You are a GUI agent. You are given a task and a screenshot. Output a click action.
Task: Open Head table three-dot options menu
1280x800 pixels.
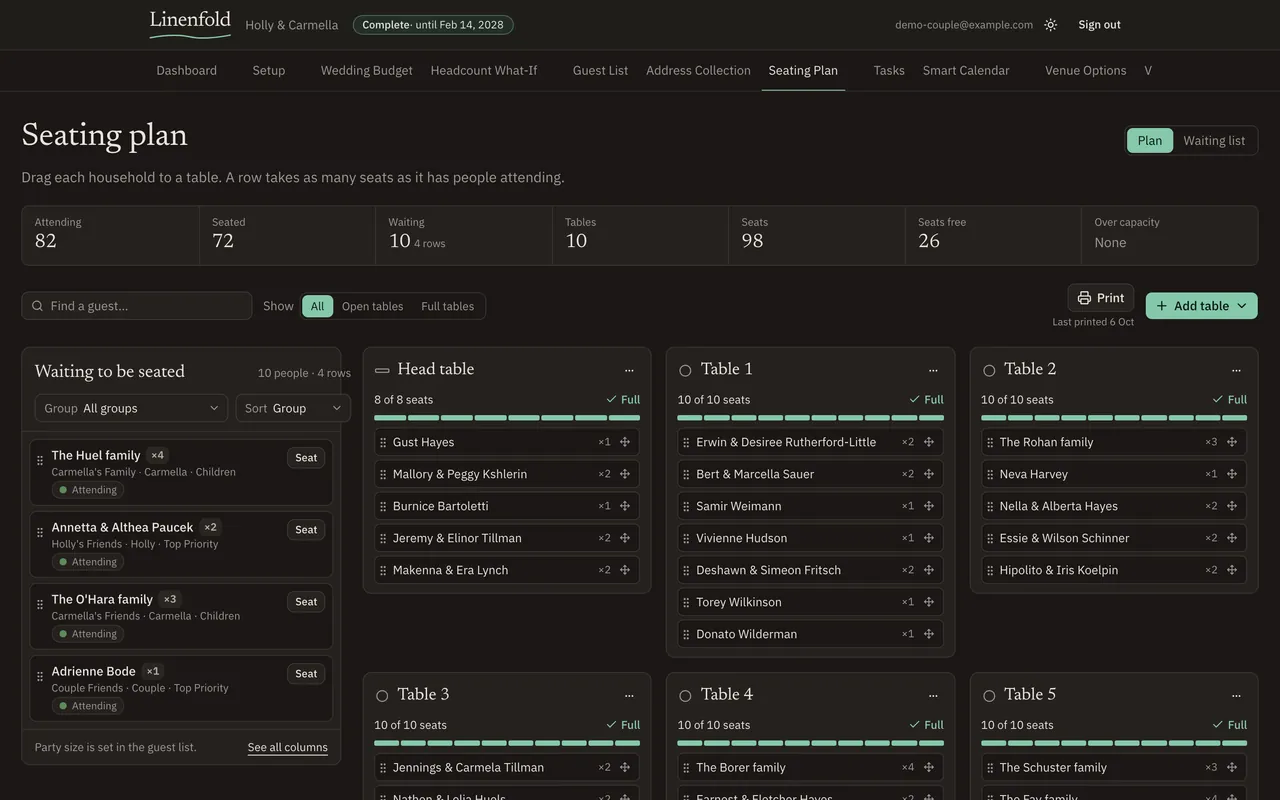[x=629, y=370]
